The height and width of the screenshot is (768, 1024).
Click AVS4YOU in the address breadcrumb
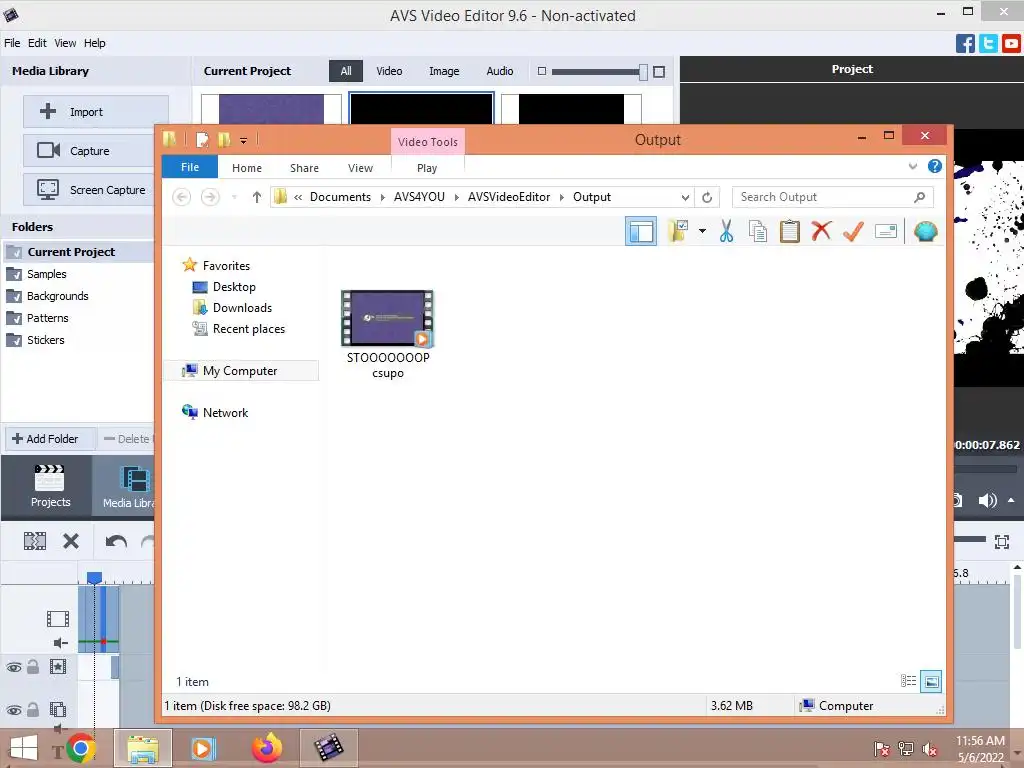pos(419,197)
